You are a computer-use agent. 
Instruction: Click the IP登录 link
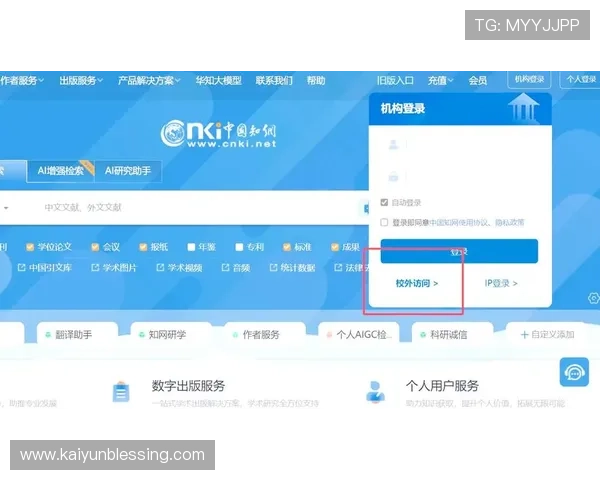(x=501, y=283)
